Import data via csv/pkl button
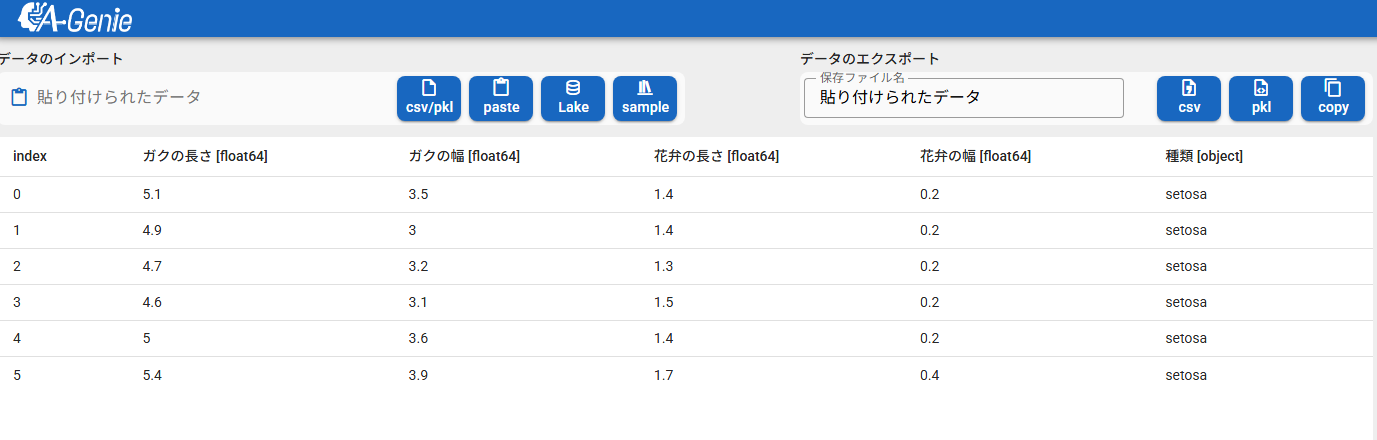 pyautogui.click(x=429, y=98)
